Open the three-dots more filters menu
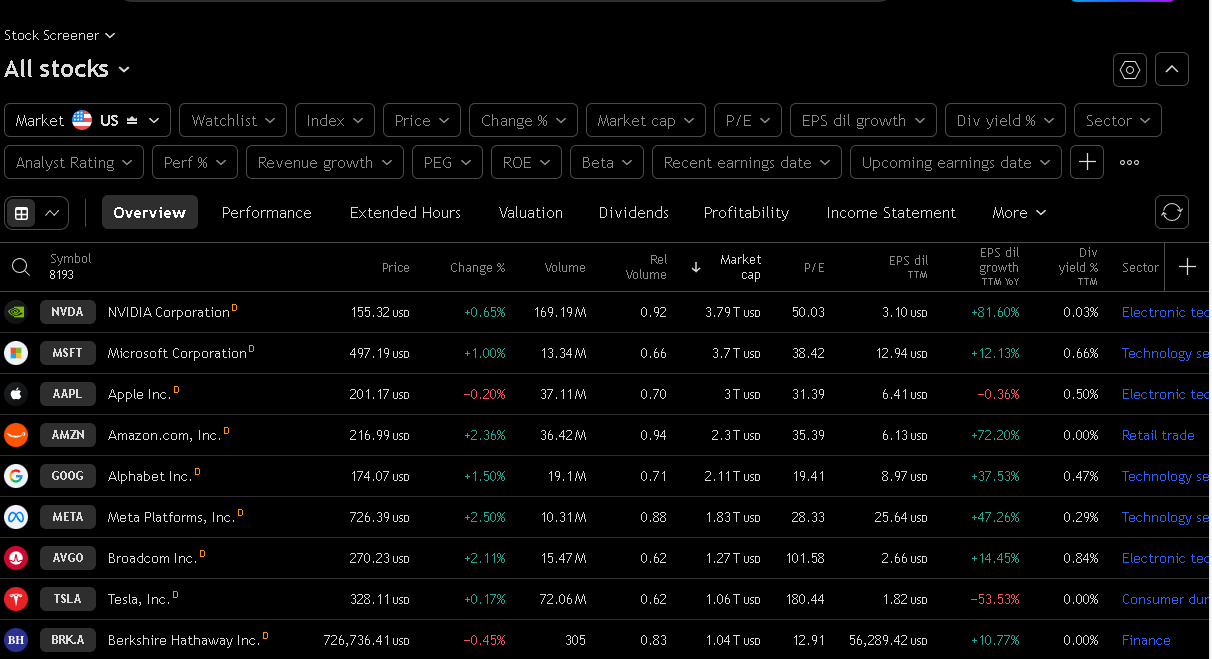 point(1129,162)
